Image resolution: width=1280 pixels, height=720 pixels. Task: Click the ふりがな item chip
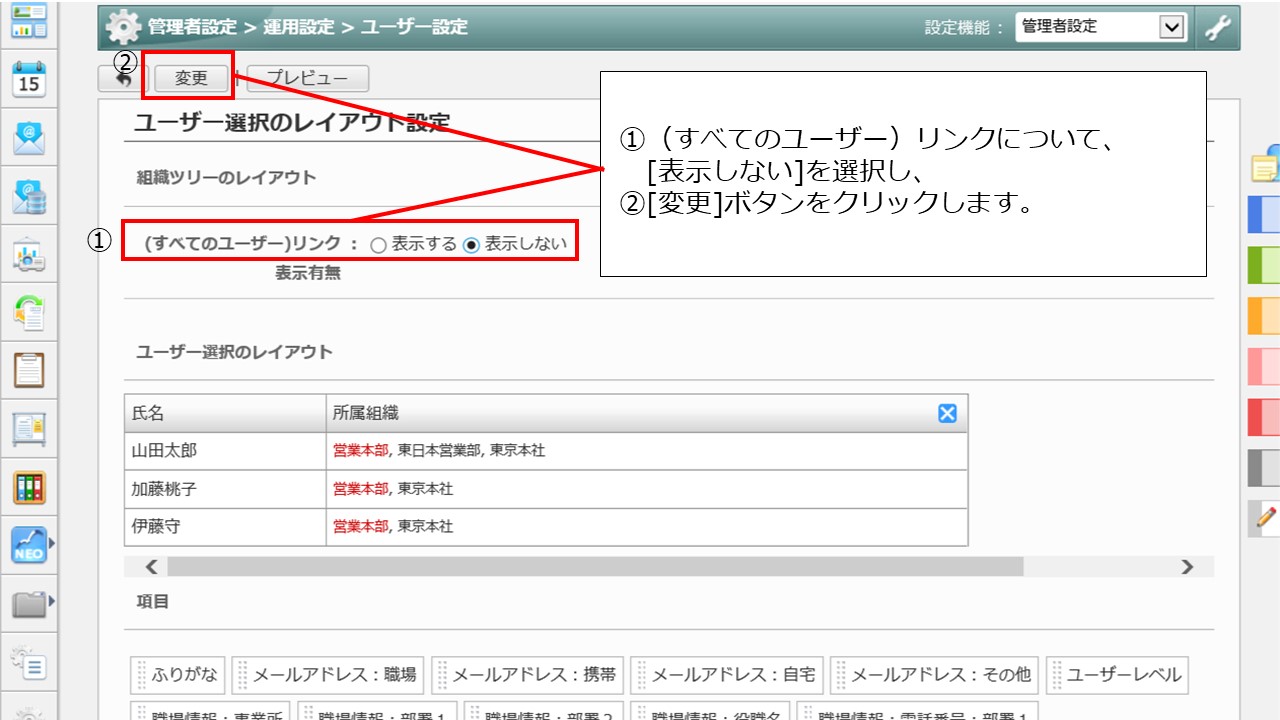pyautogui.click(x=178, y=675)
